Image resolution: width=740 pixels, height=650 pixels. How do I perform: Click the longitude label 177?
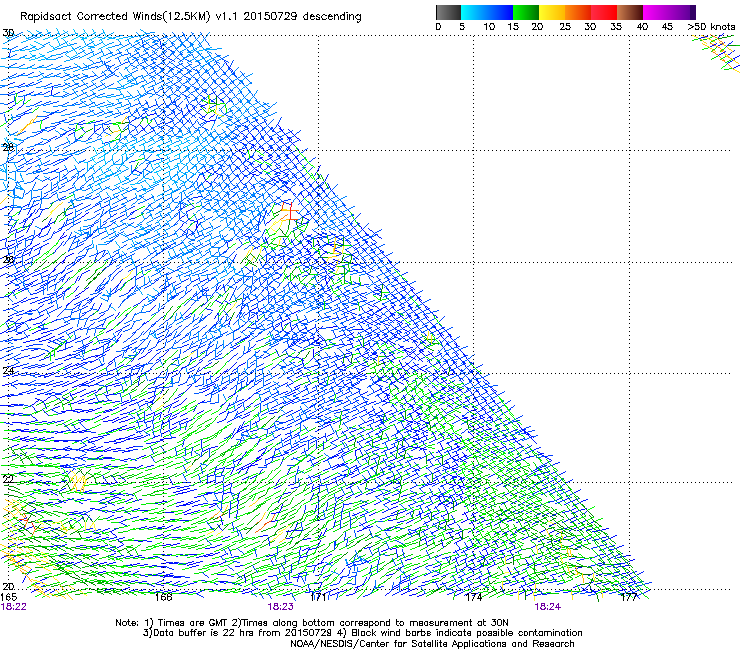tap(629, 597)
